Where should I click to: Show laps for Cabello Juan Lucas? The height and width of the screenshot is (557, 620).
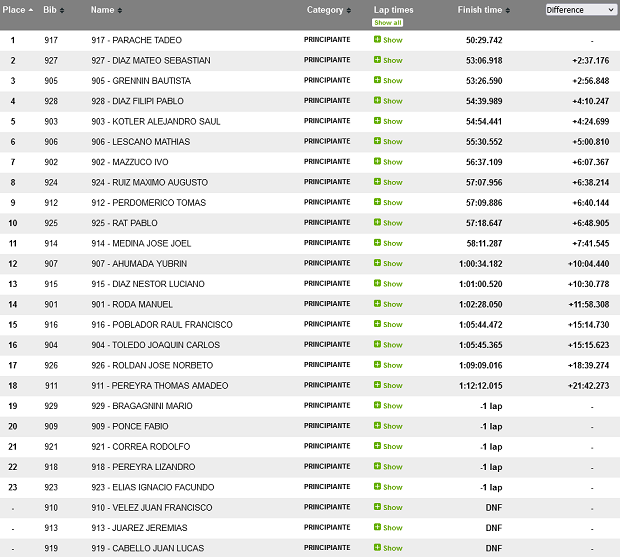(x=387, y=548)
